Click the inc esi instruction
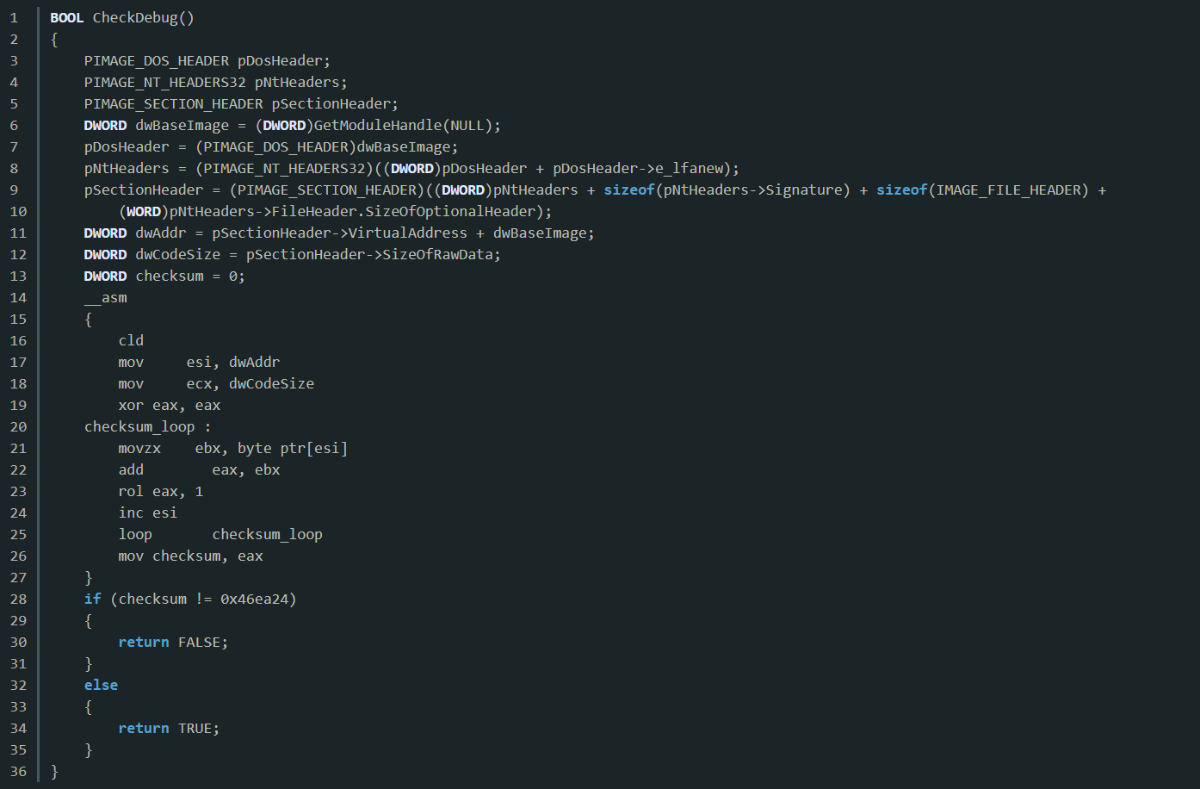 tap(147, 513)
